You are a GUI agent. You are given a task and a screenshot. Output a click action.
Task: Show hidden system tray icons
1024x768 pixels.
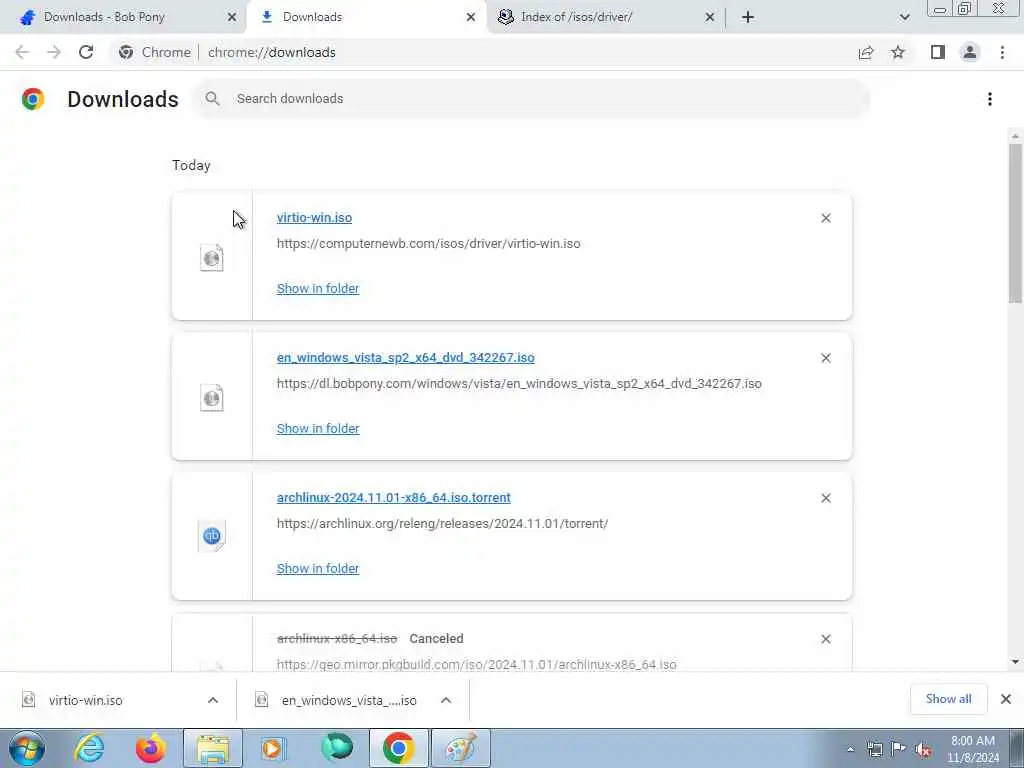click(850, 749)
